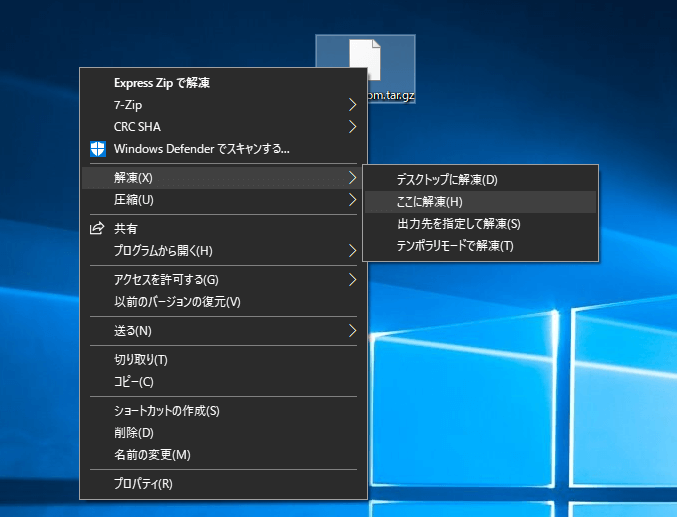Screen dimensions: 677x517
Task: Click the share icon beside 共有
Action: tap(97, 228)
